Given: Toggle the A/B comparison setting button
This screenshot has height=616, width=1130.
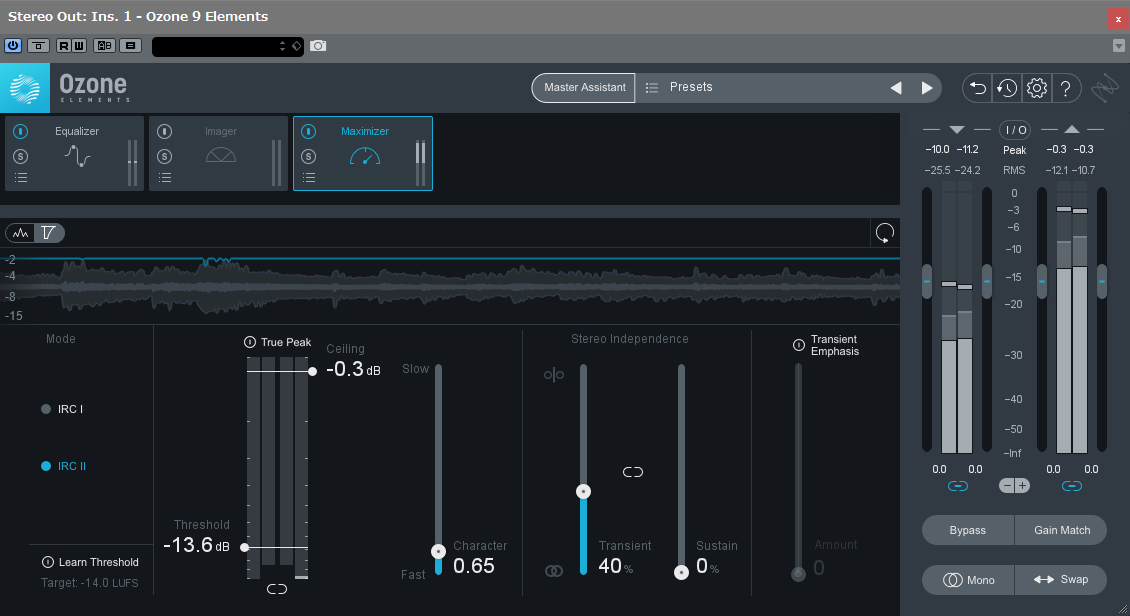Looking at the screenshot, I should tap(104, 45).
